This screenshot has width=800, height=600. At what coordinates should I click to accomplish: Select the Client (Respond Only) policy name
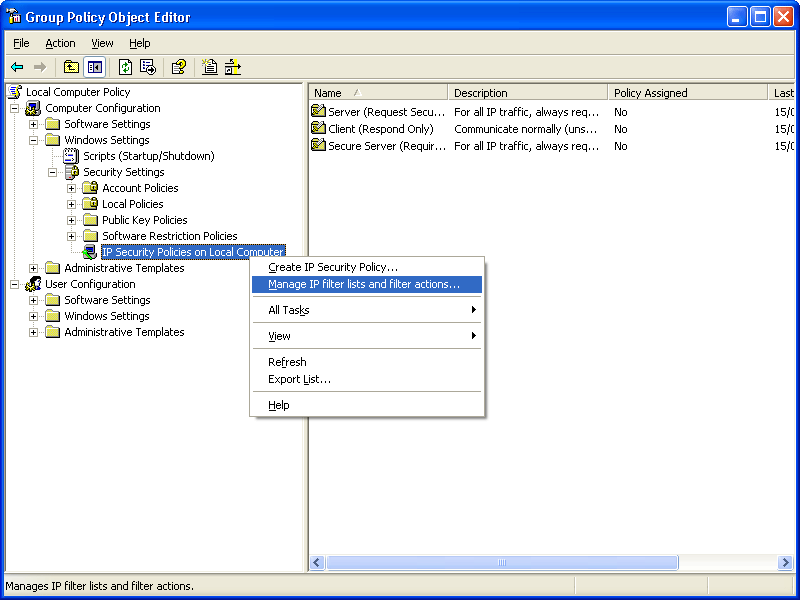(381, 129)
